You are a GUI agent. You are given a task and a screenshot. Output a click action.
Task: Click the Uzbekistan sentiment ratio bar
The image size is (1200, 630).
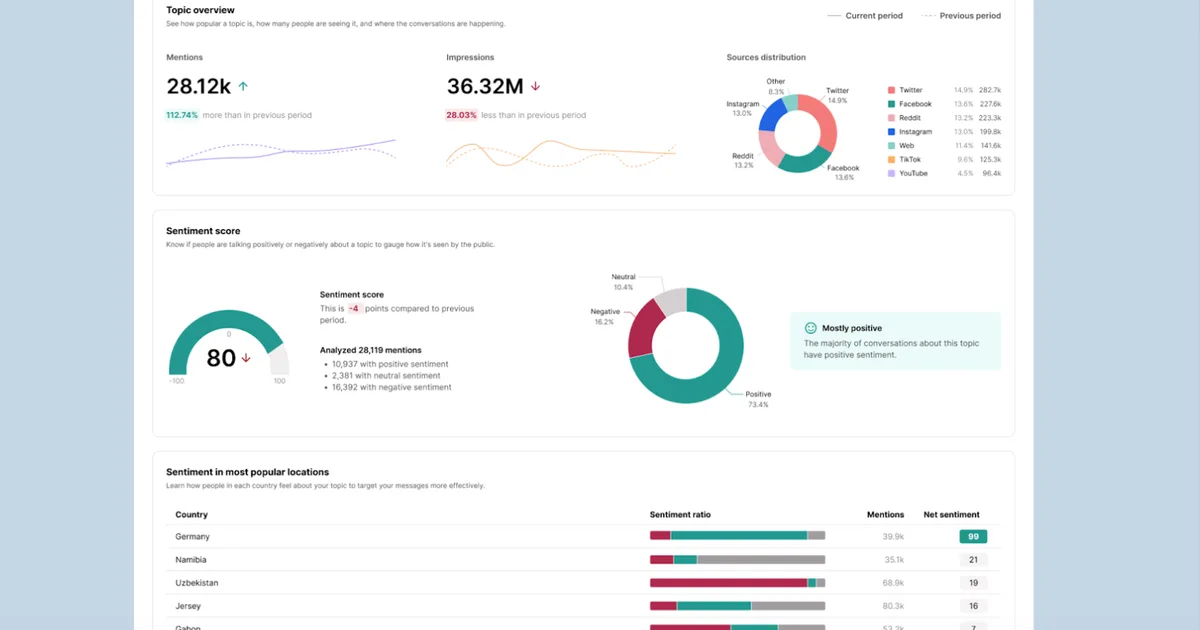pyautogui.click(x=738, y=583)
